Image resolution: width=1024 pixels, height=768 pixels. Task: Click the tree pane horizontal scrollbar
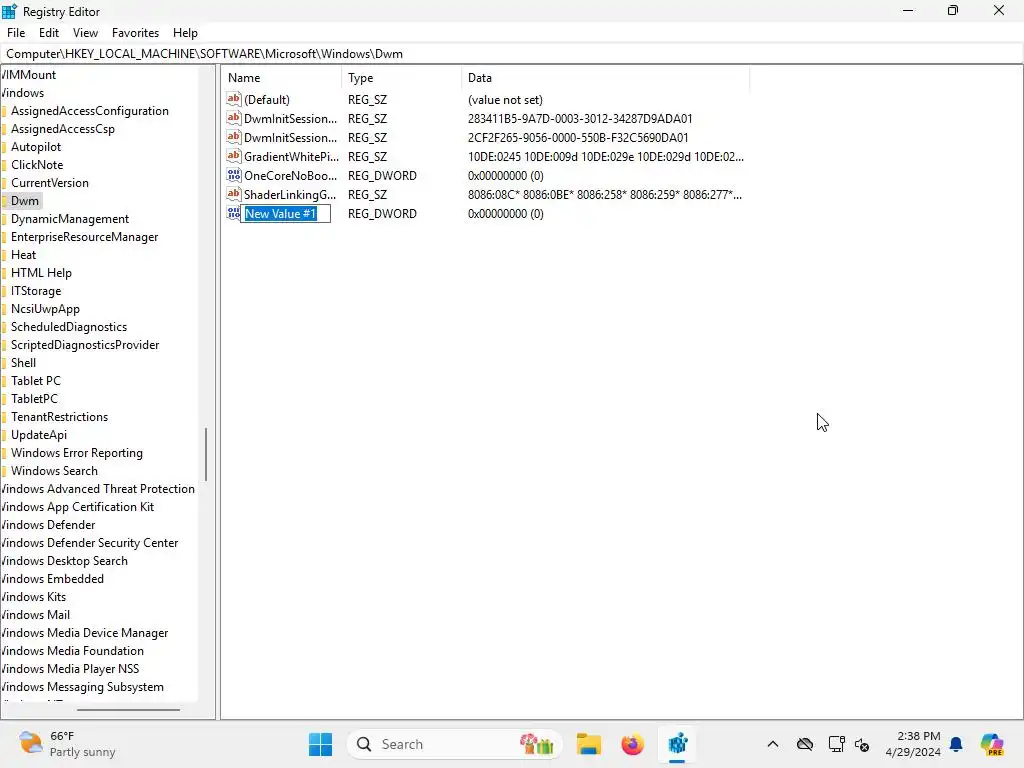click(x=128, y=709)
